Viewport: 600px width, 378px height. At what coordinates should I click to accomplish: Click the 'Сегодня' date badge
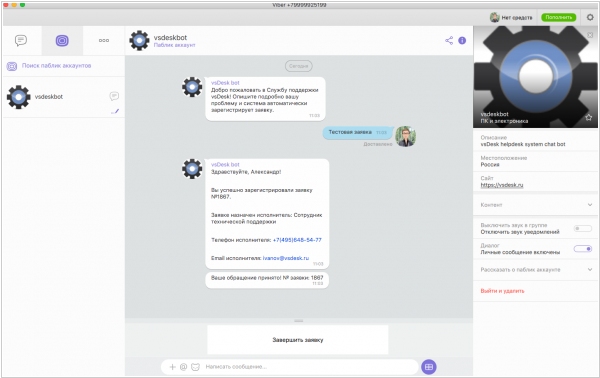click(298, 66)
